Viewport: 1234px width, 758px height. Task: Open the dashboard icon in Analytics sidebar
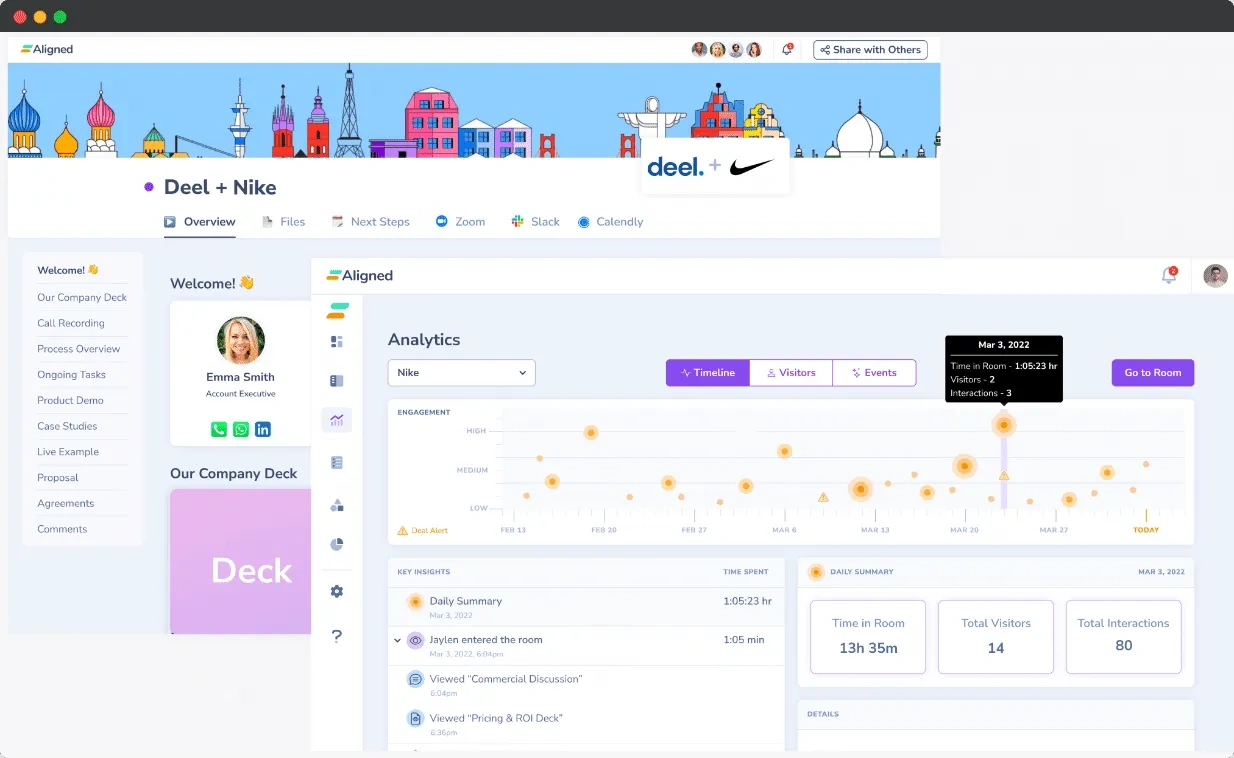[x=337, y=342]
